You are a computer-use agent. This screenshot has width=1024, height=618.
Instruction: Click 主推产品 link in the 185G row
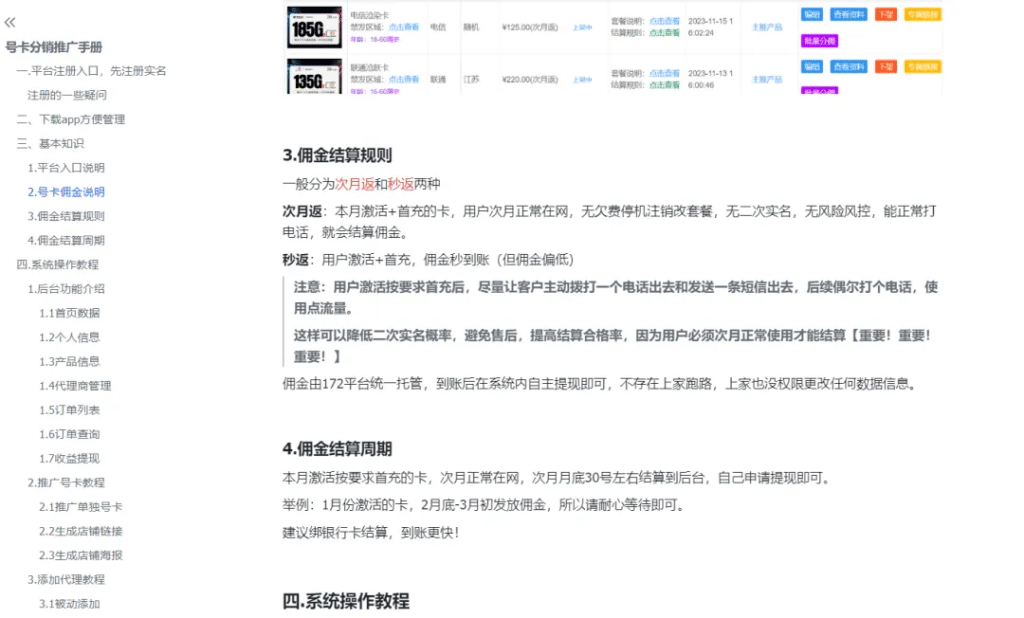(767, 27)
